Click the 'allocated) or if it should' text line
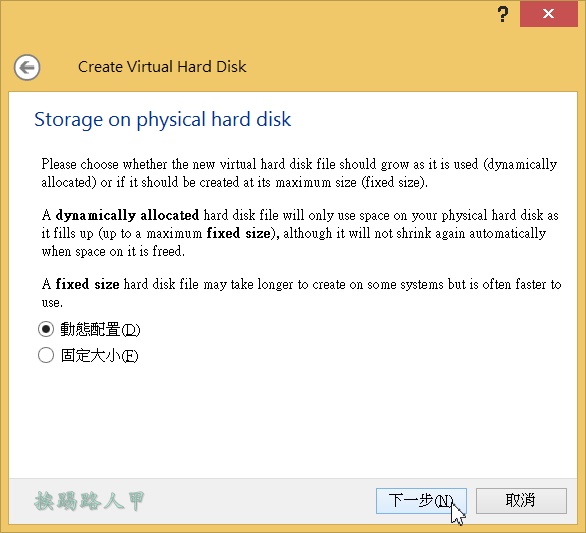This screenshot has width=586, height=533. (x=234, y=182)
